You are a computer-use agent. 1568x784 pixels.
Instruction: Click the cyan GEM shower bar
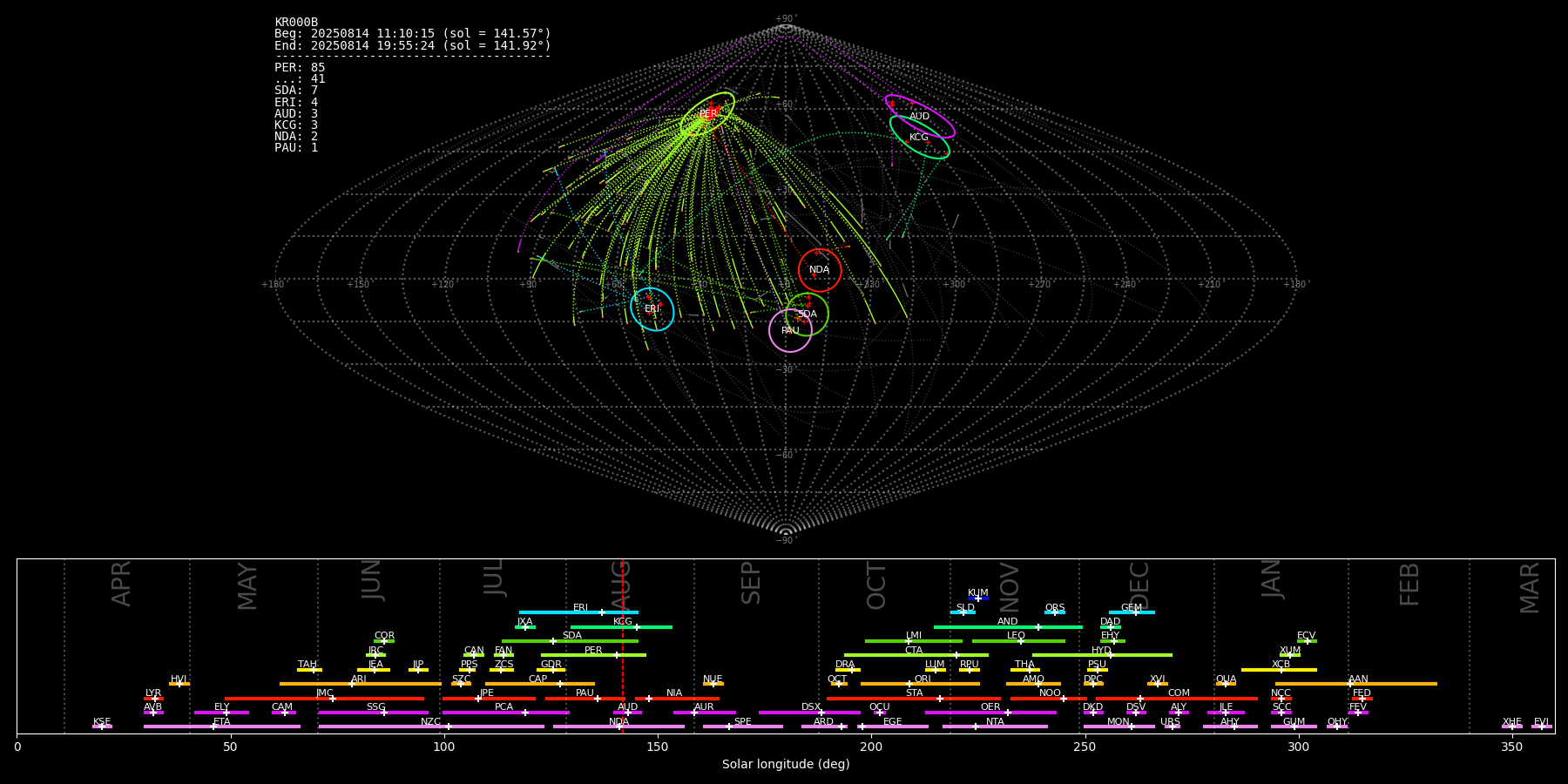1132,612
